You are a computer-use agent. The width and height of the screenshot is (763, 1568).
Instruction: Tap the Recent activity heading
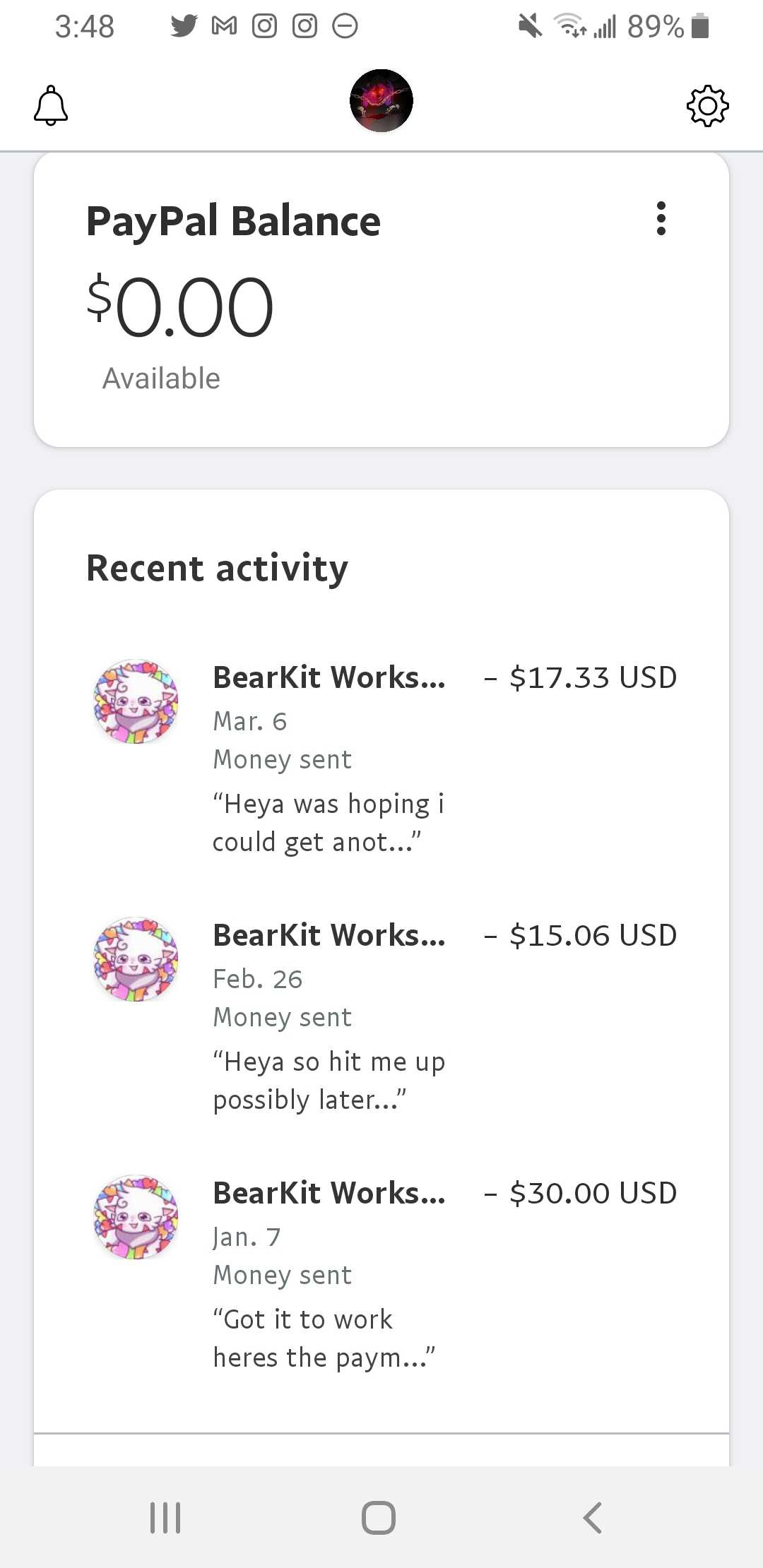[217, 569]
